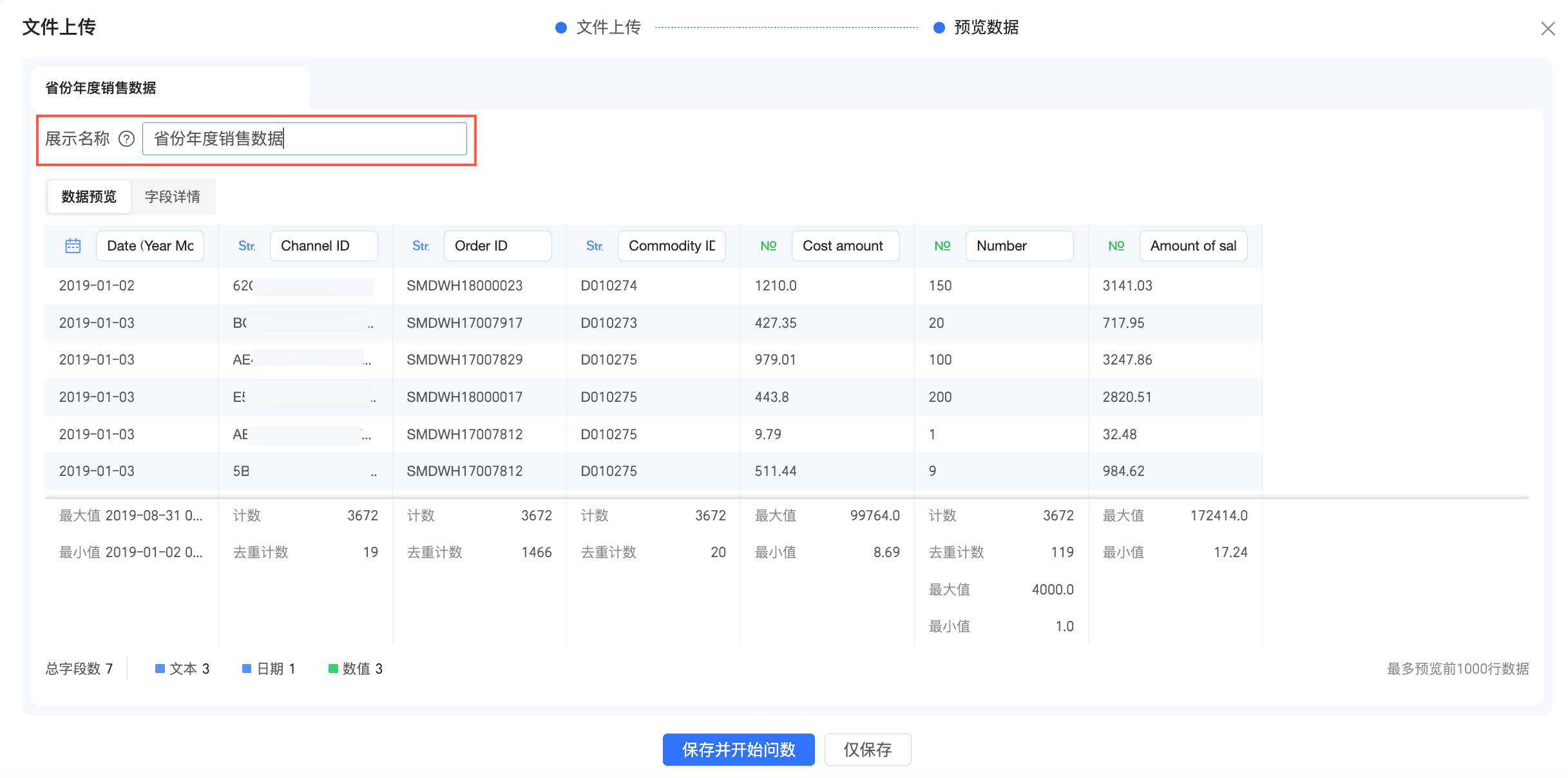Click the sales amount 2820.51

[x=1127, y=397]
